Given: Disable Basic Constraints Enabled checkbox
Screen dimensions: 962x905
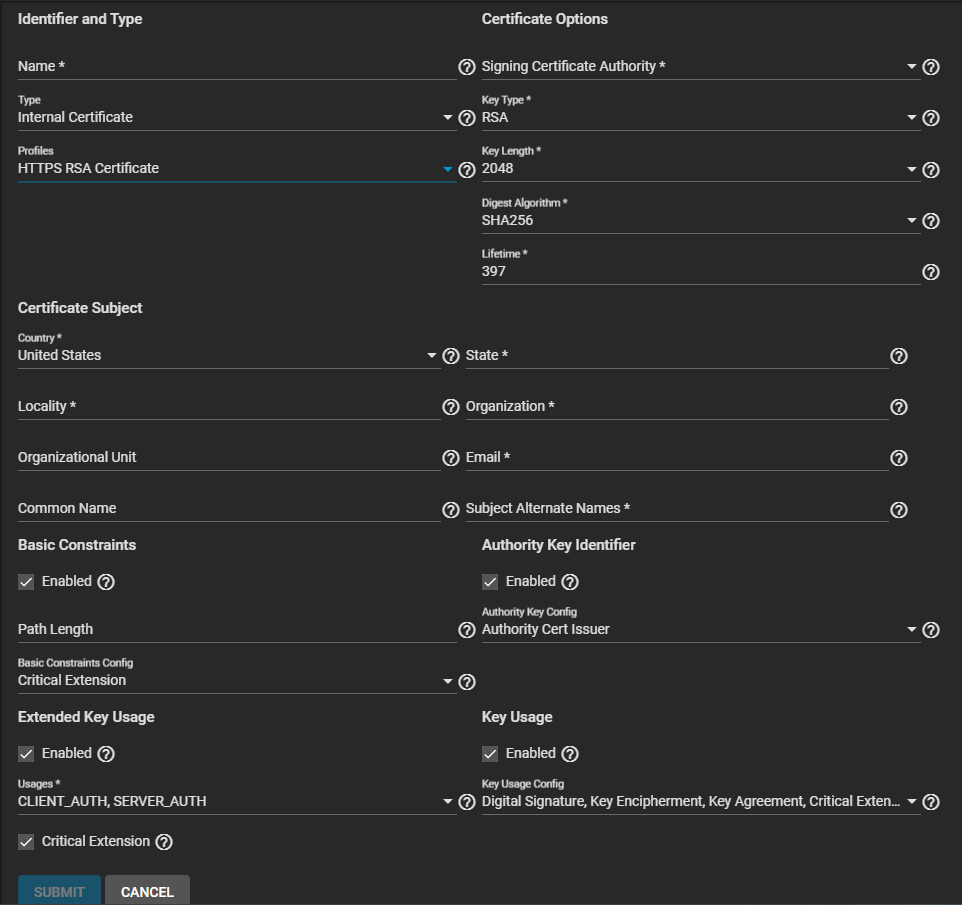Looking at the screenshot, I should 27,582.
